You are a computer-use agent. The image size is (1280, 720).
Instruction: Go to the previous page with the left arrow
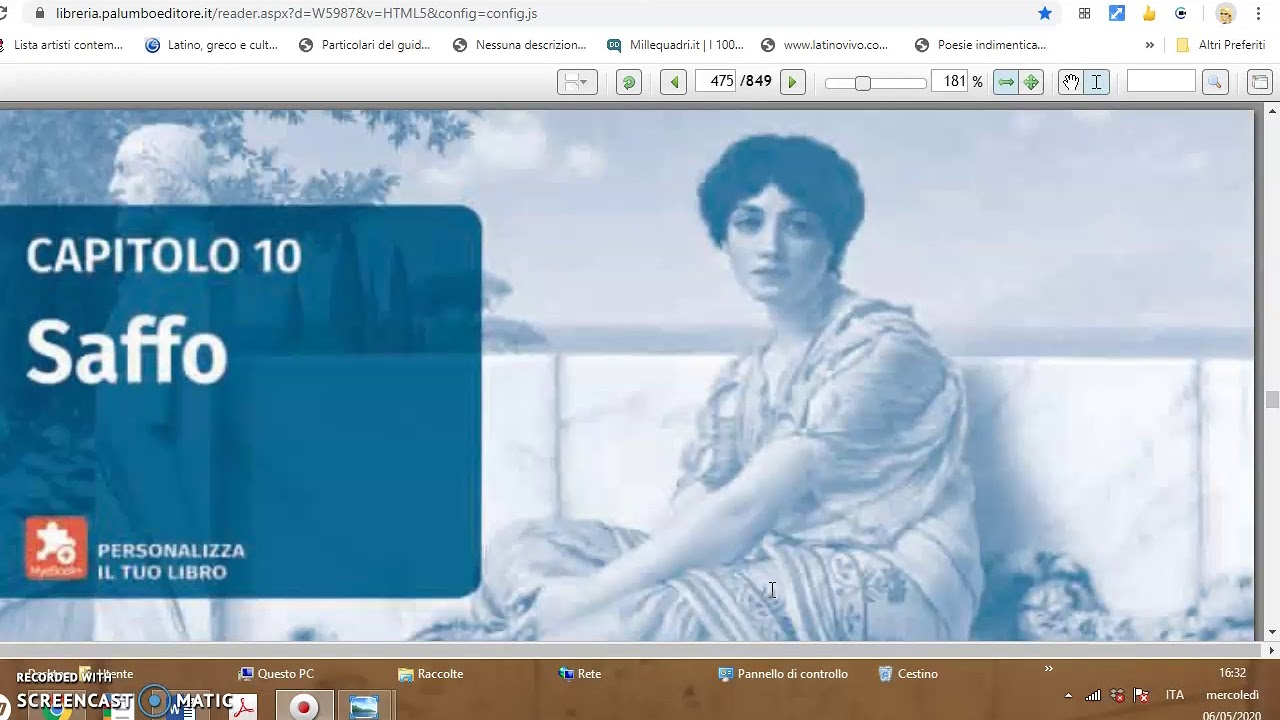tap(674, 82)
